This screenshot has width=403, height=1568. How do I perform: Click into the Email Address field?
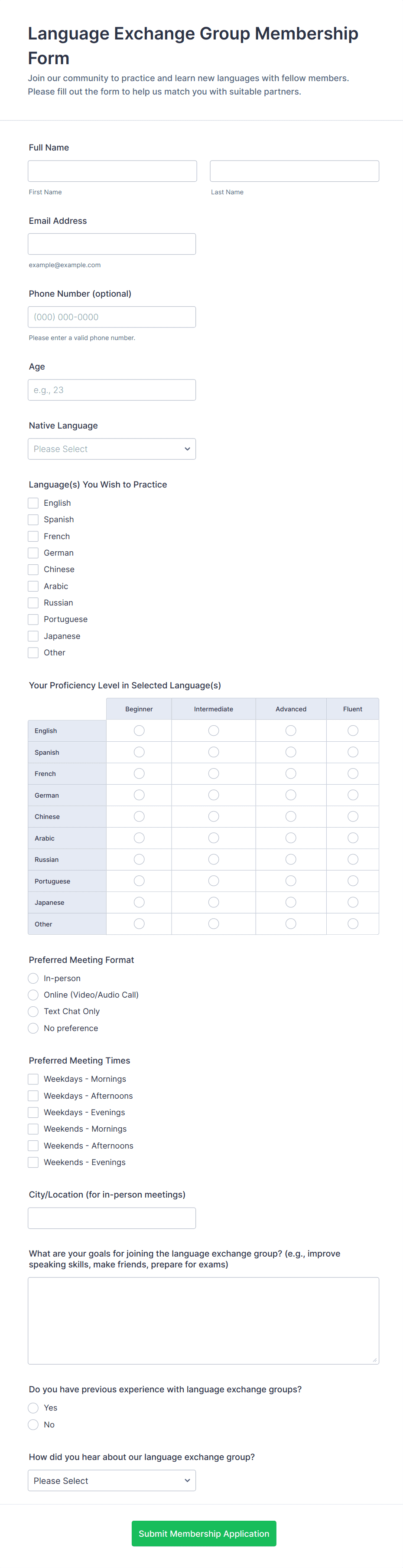tap(112, 244)
